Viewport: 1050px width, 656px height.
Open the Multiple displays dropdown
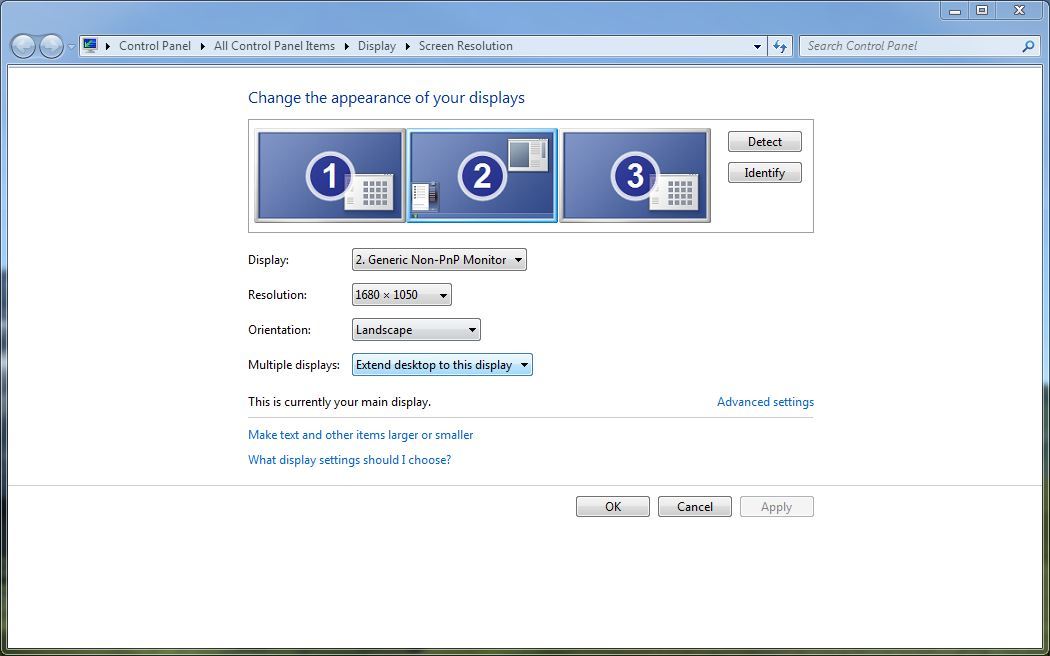[x=442, y=365]
